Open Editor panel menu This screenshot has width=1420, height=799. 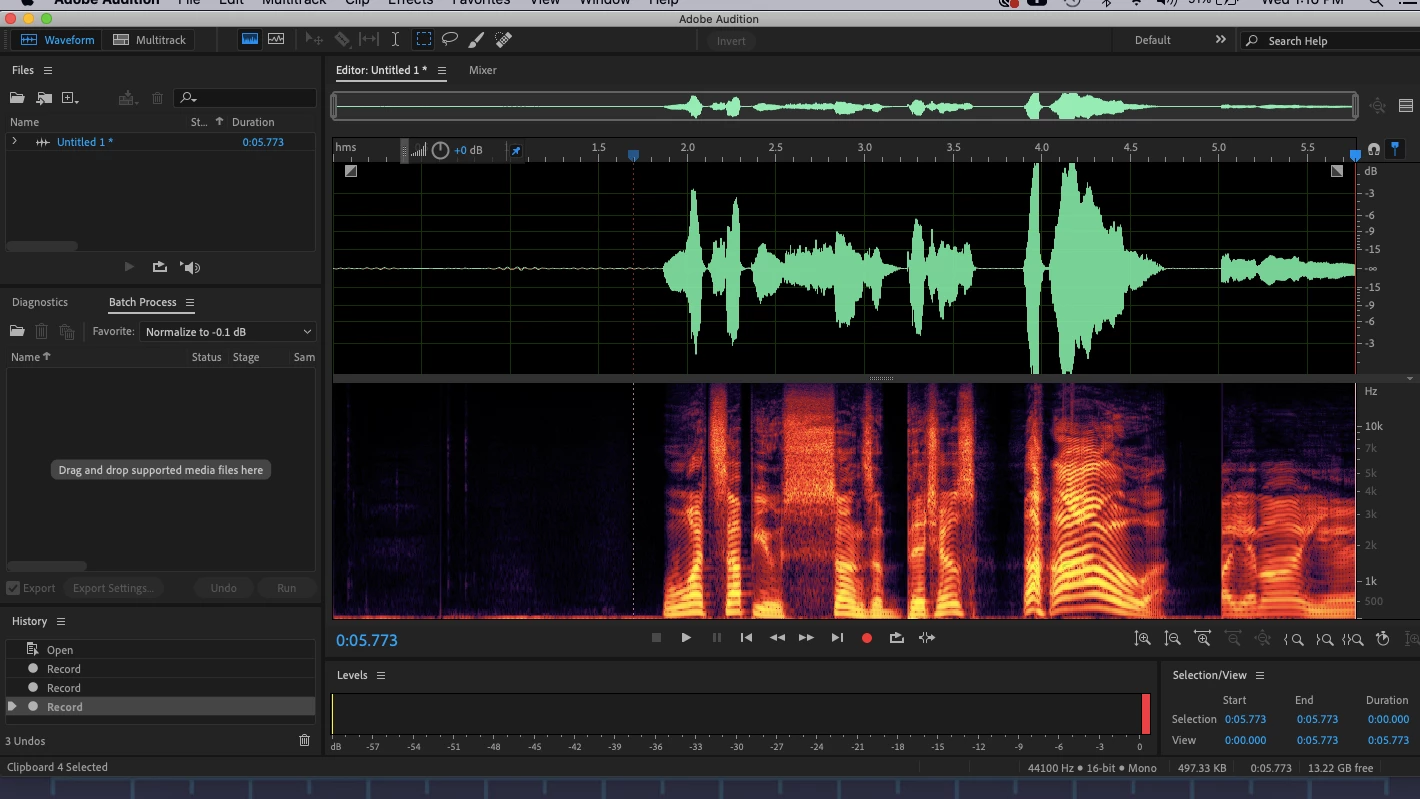coord(442,70)
